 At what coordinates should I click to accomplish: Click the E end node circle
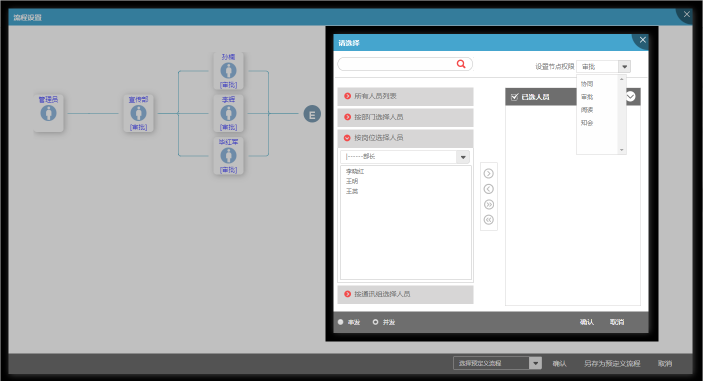coord(312,114)
